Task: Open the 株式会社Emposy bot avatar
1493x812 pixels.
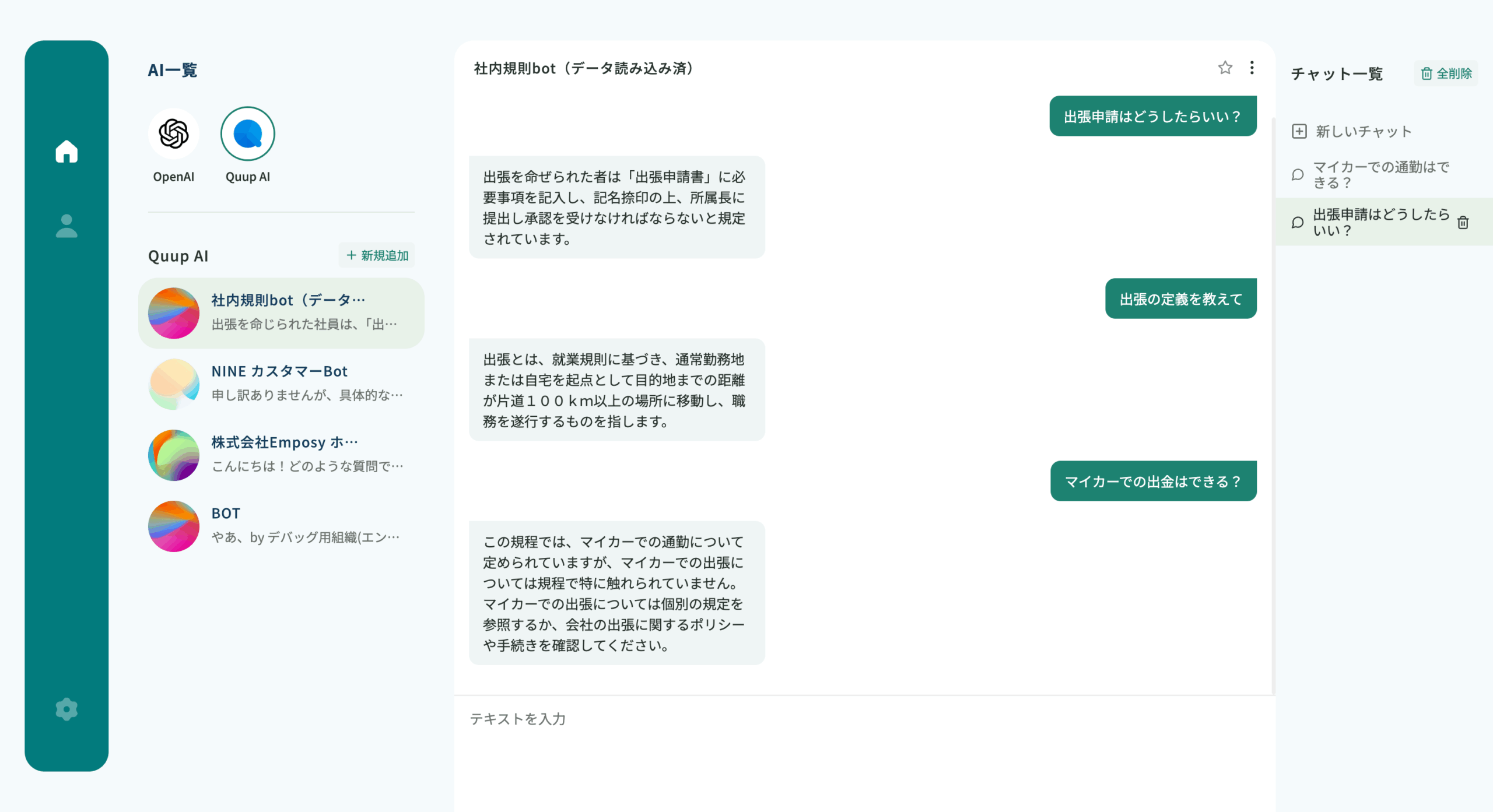Action: tap(174, 455)
